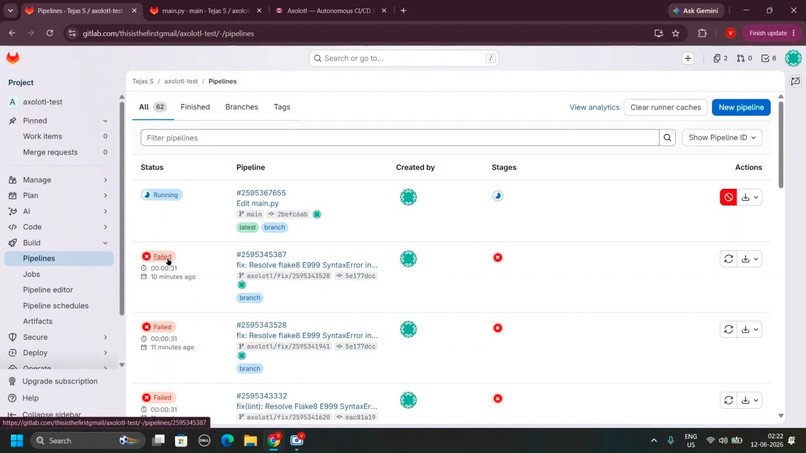Open the Show Pipeline ID dropdown
This screenshot has height=453, width=806.
click(x=722, y=138)
